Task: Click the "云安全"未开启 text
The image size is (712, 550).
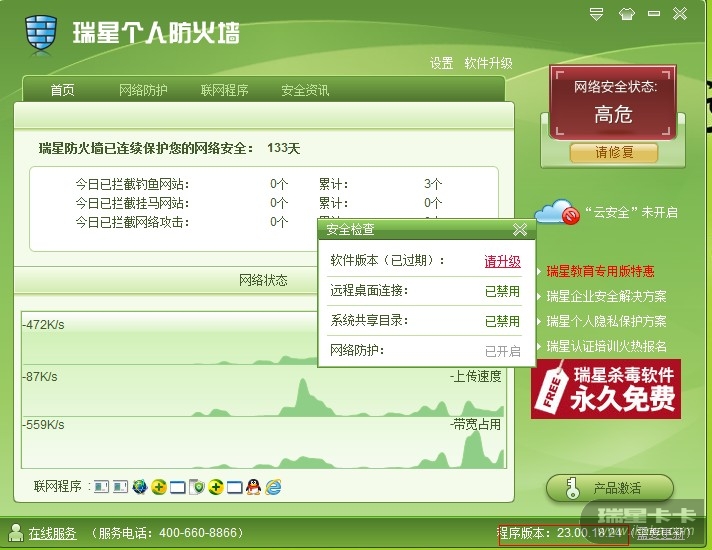Action: pyautogui.click(x=631, y=212)
